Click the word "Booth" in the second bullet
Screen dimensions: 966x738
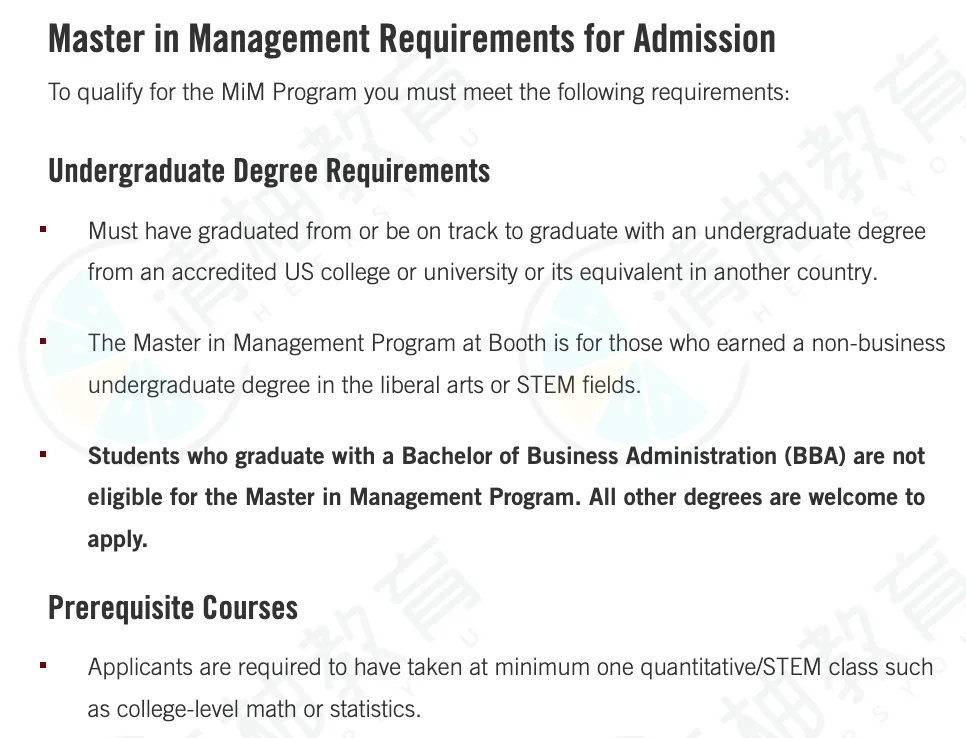pos(517,343)
